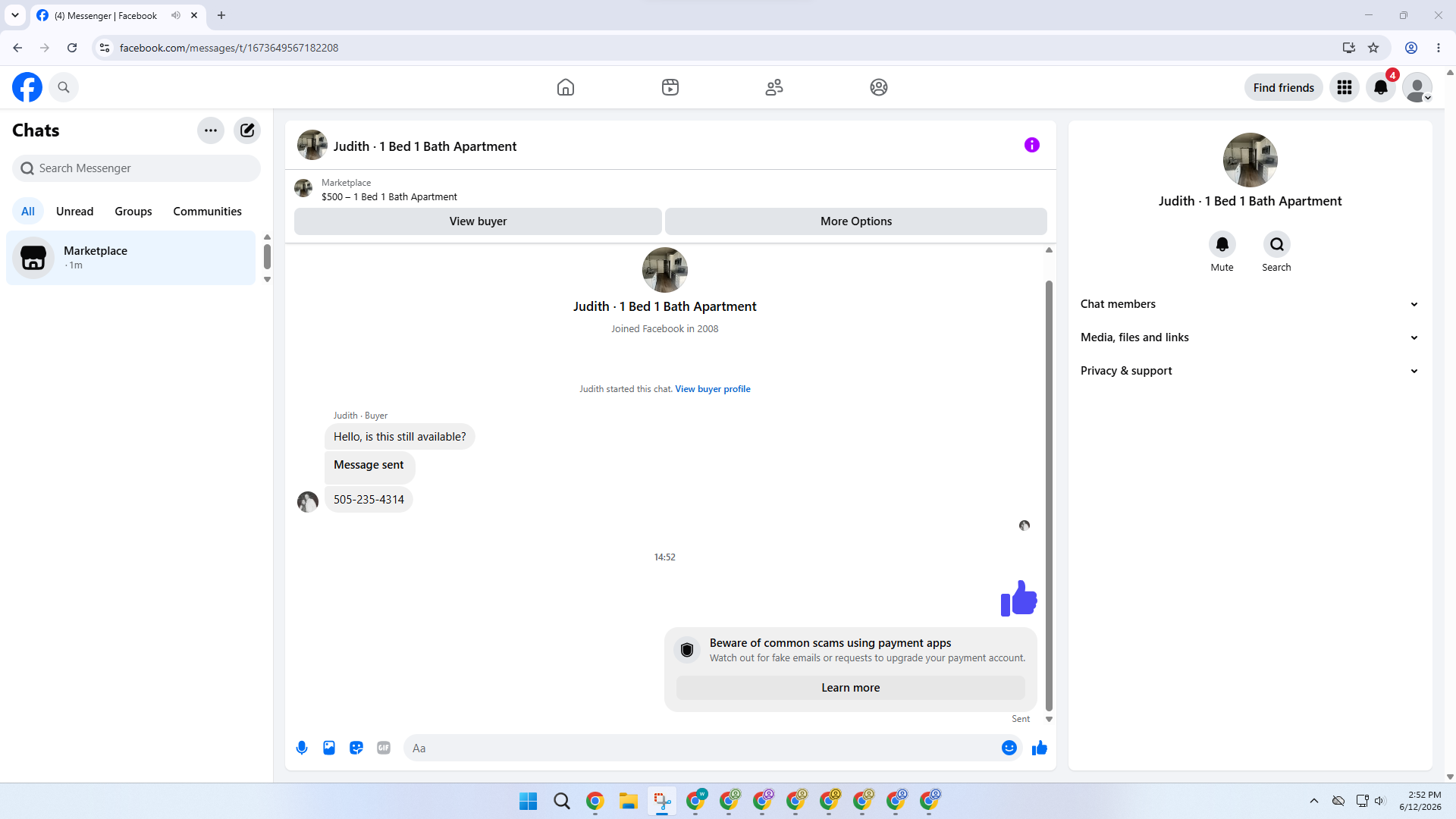Open conversation information purple icon

coord(1032,145)
